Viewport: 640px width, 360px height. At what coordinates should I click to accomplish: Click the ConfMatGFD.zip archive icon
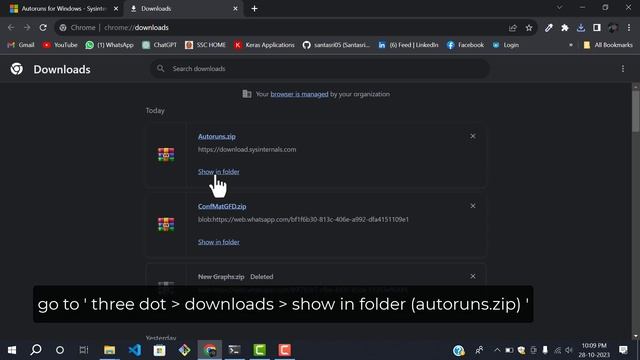tap(166, 225)
